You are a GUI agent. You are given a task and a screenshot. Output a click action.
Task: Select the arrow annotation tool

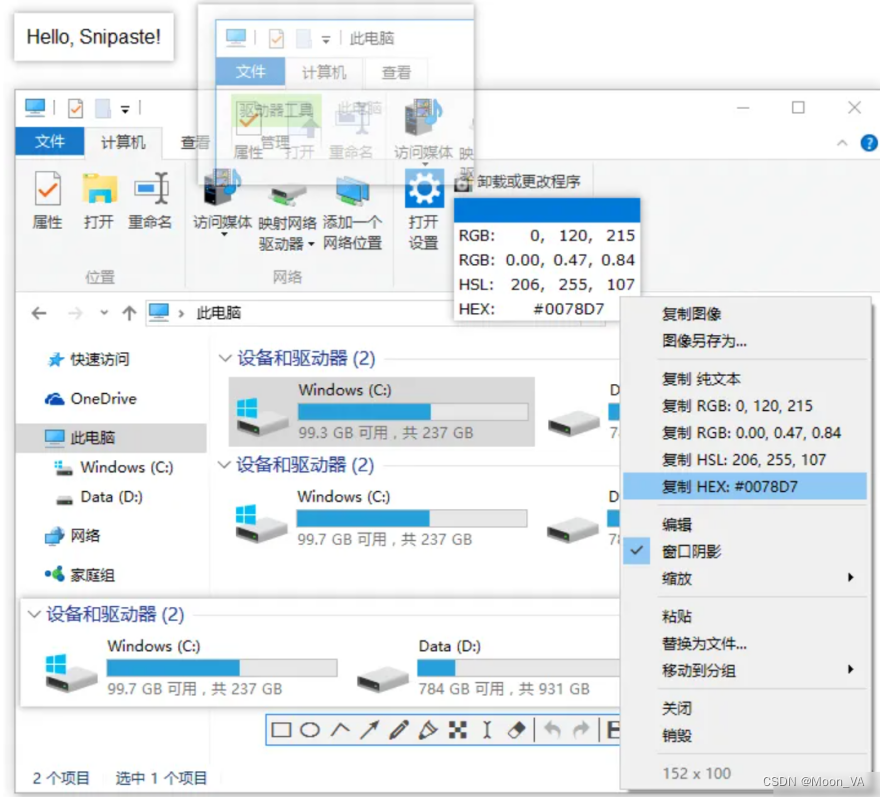pyautogui.click(x=369, y=730)
